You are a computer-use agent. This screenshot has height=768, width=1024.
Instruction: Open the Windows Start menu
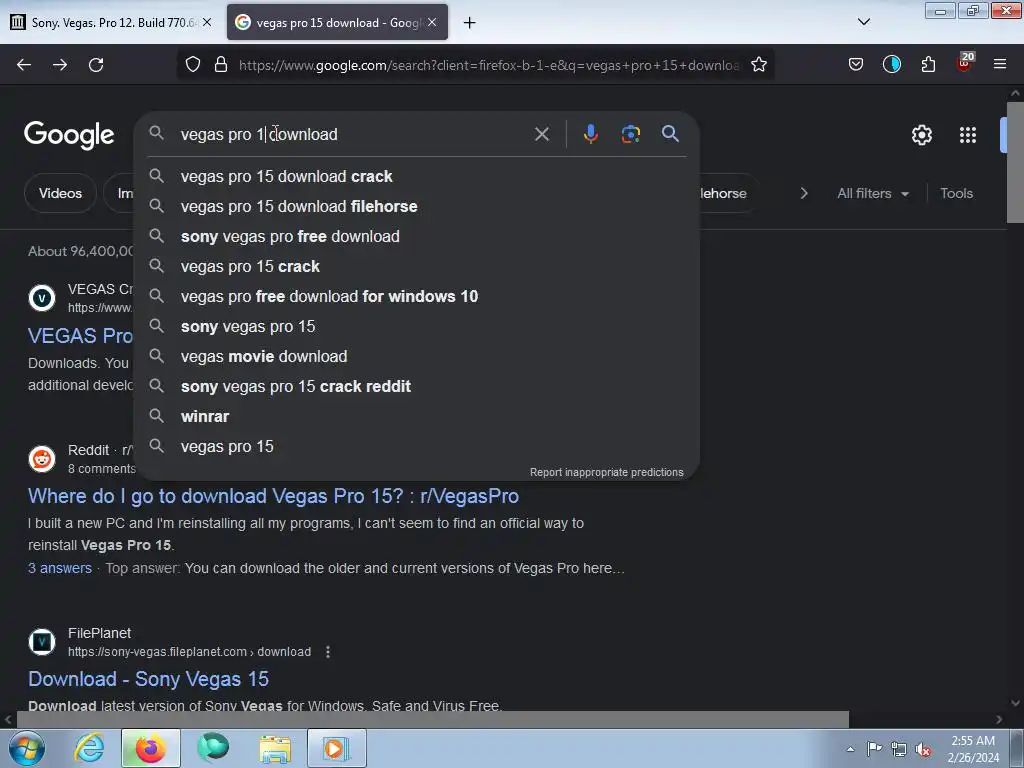pyautogui.click(x=26, y=748)
